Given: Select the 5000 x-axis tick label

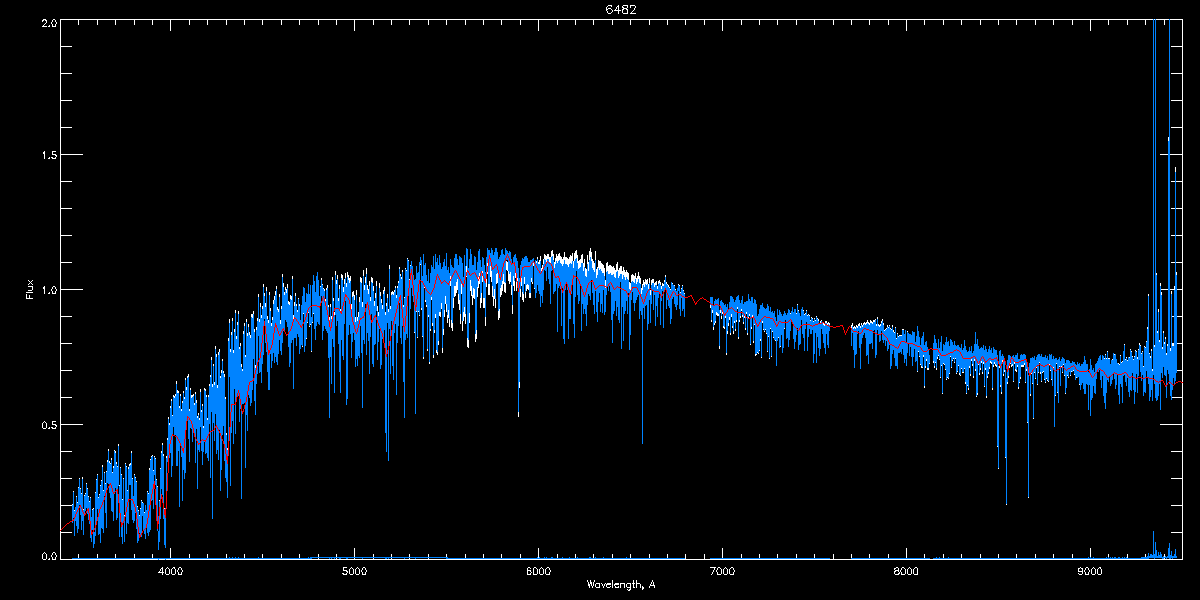Looking at the screenshot, I should point(354,572).
